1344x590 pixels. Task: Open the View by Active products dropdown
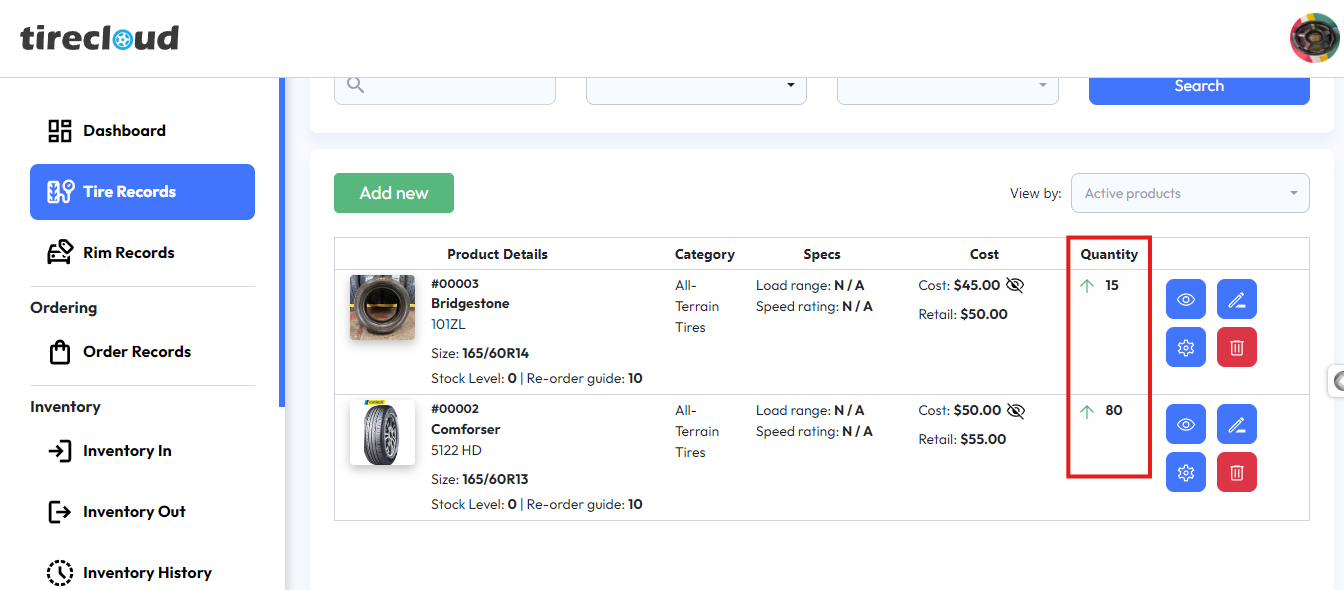1189,193
